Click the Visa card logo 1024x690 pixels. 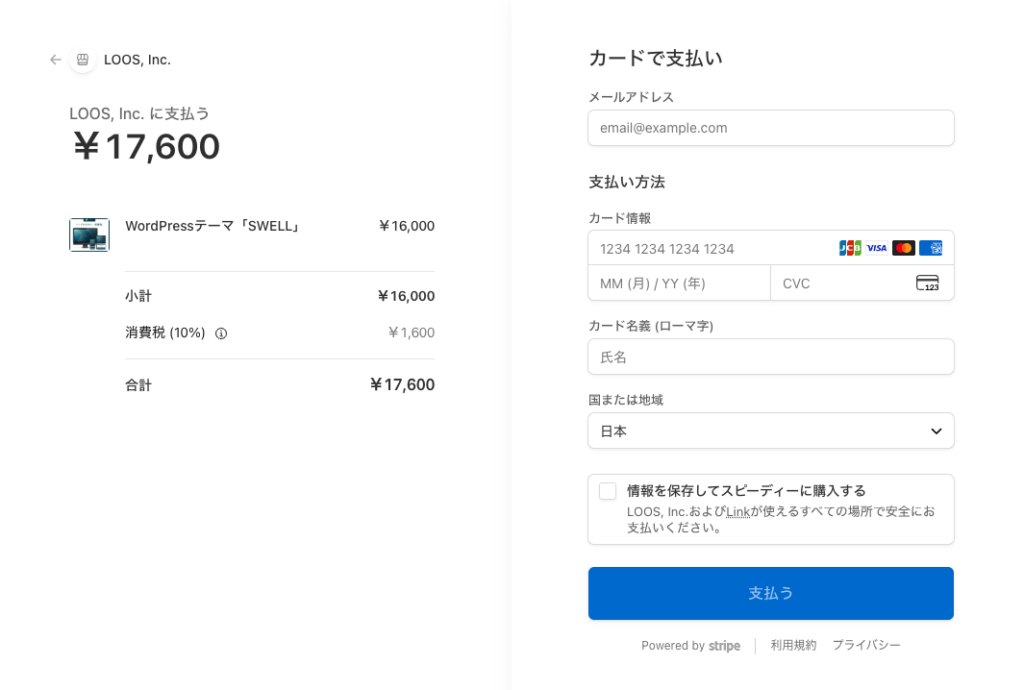pyautogui.click(x=877, y=248)
